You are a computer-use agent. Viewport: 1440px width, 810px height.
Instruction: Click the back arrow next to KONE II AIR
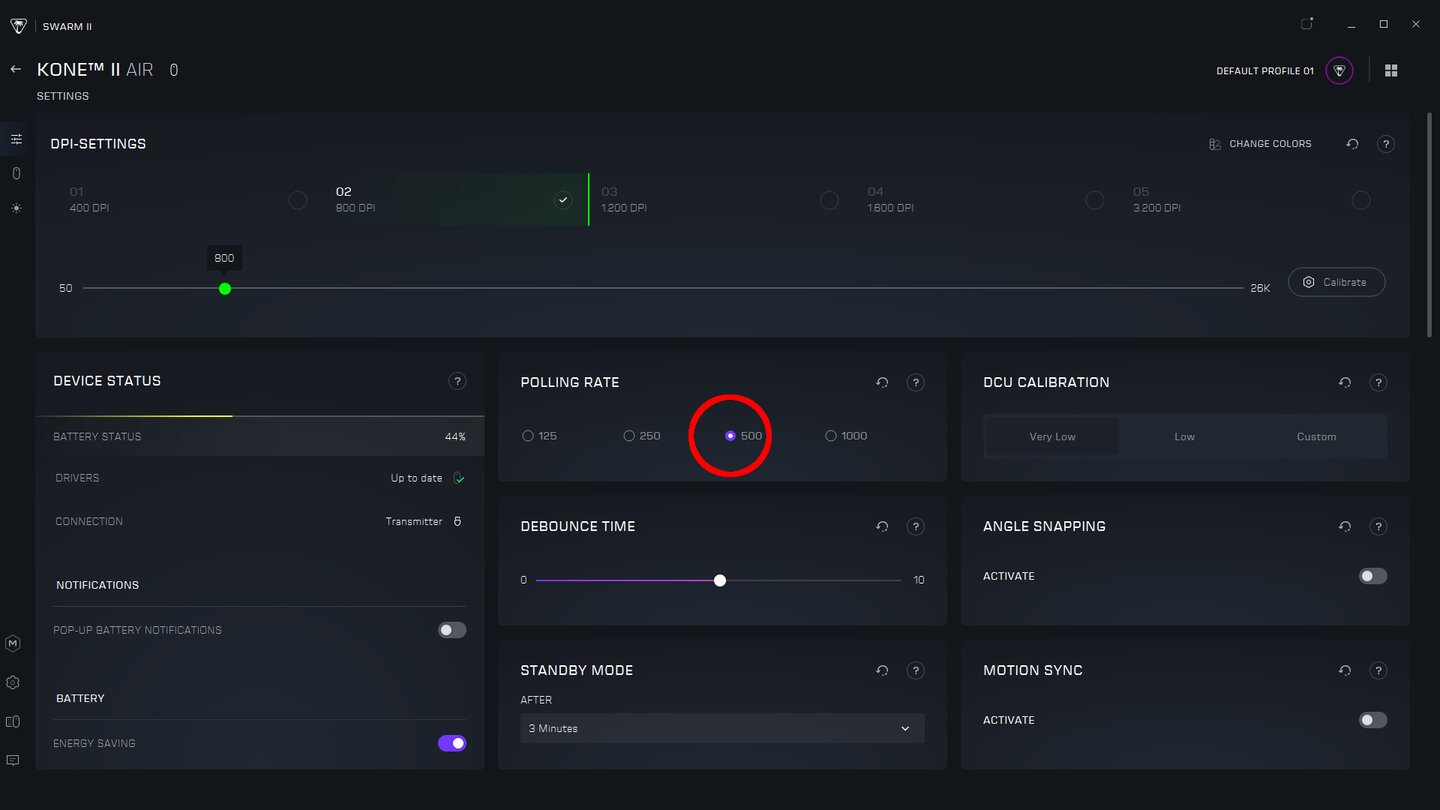(15, 70)
